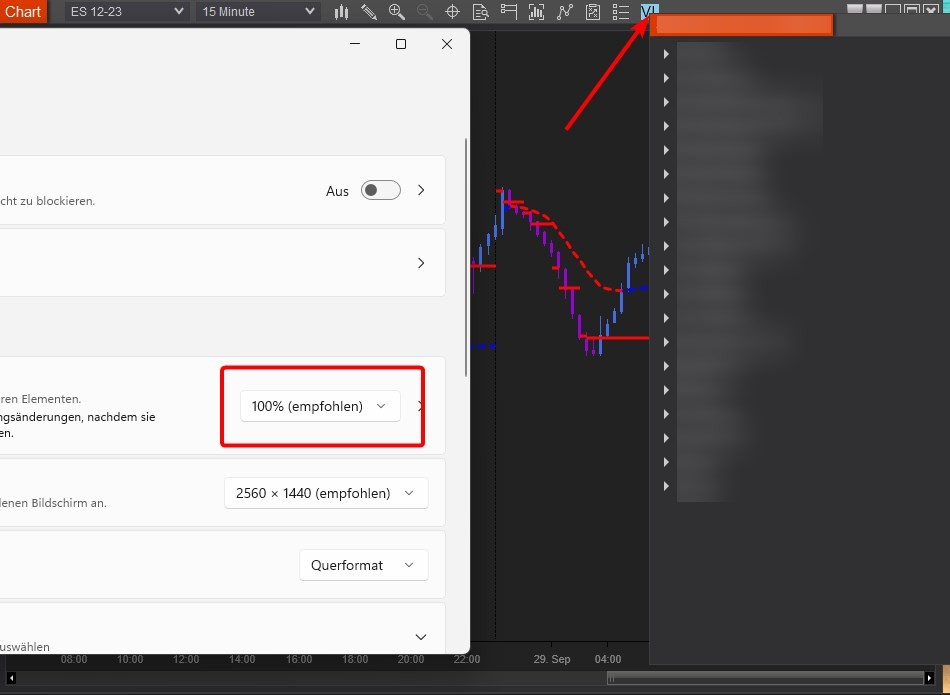
Task: Maximize the Windows settings window
Action: coord(400,44)
